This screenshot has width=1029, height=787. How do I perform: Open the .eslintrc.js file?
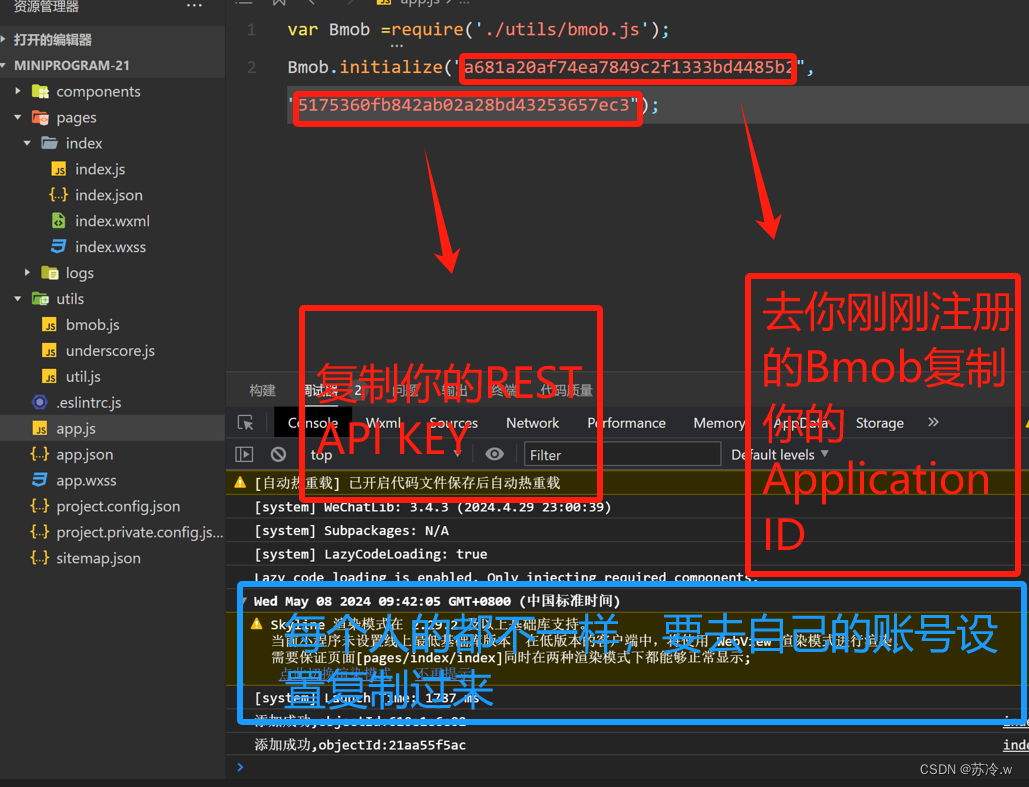89,402
